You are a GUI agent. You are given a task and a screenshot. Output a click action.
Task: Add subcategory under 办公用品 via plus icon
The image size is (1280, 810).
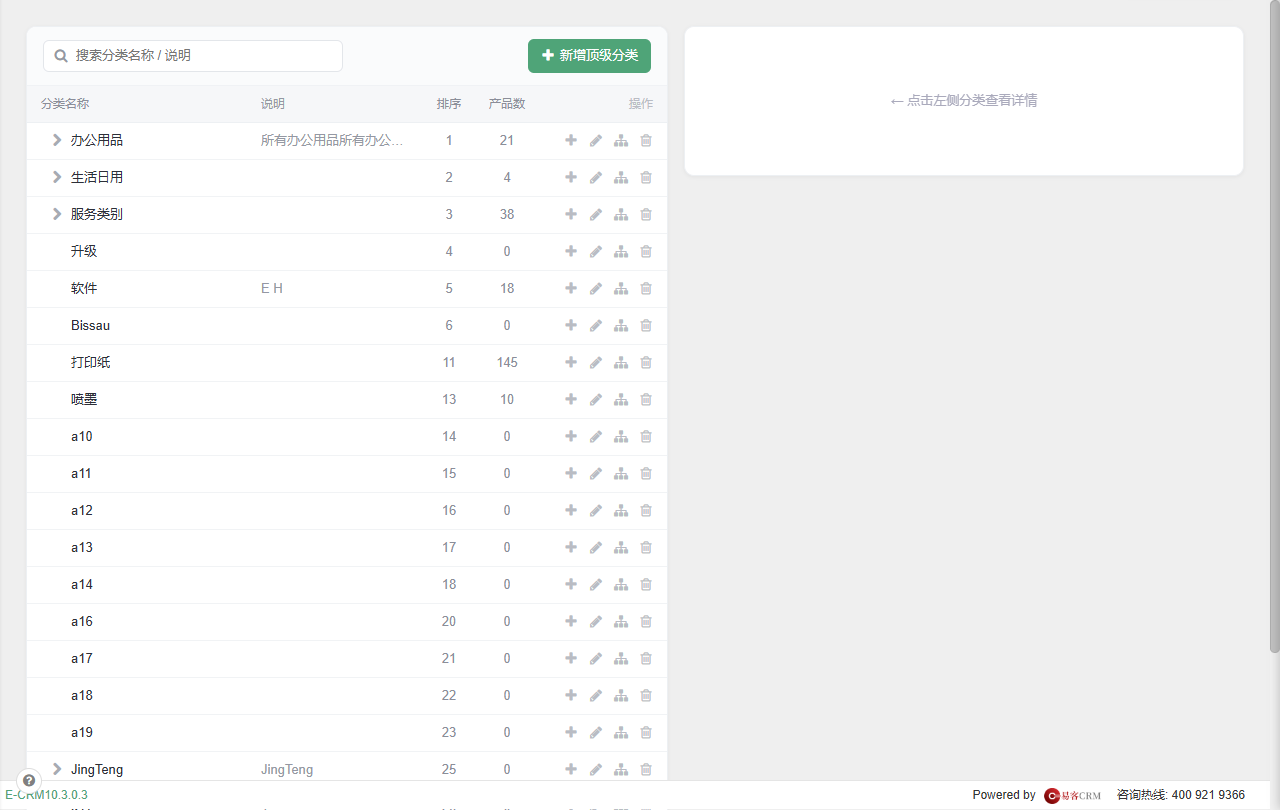(571, 140)
